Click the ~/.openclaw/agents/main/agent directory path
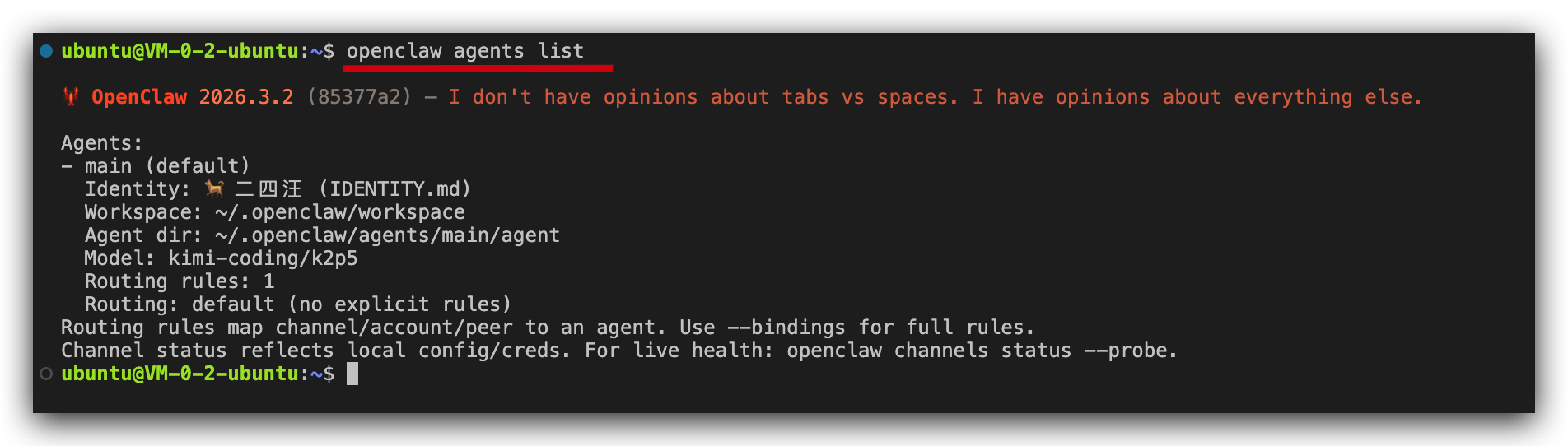The height and width of the screenshot is (446, 1568). [387, 235]
